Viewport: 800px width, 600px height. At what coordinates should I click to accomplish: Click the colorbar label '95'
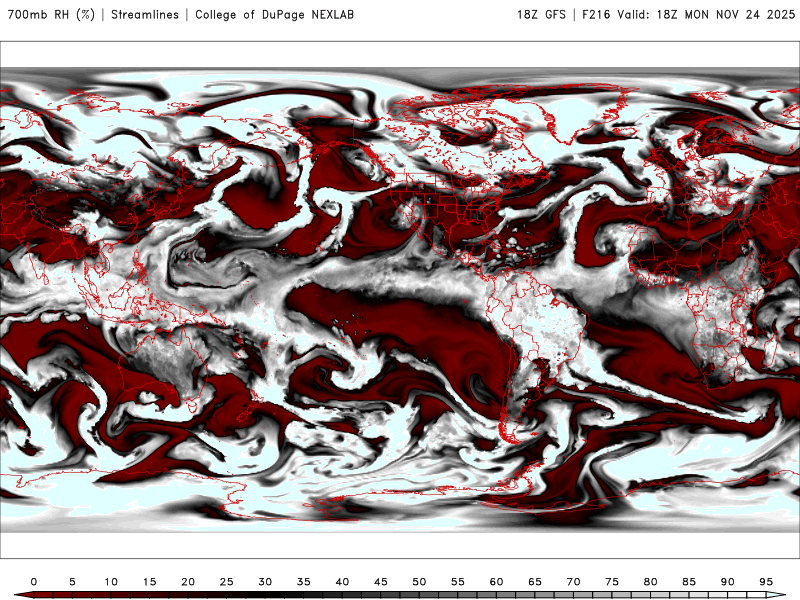pos(766,582)
